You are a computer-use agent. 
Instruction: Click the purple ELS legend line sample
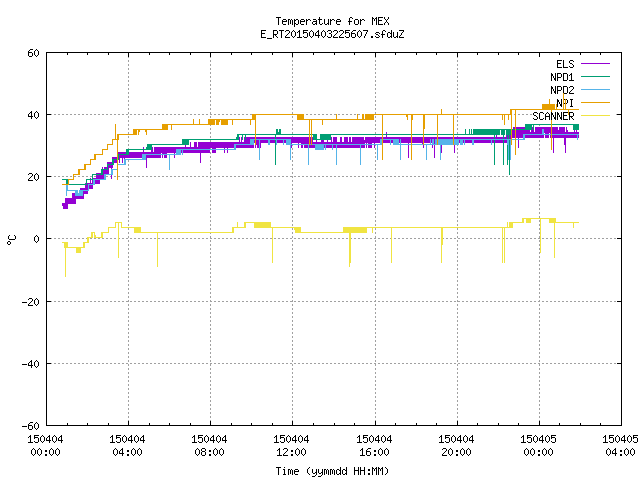[595, 64]
